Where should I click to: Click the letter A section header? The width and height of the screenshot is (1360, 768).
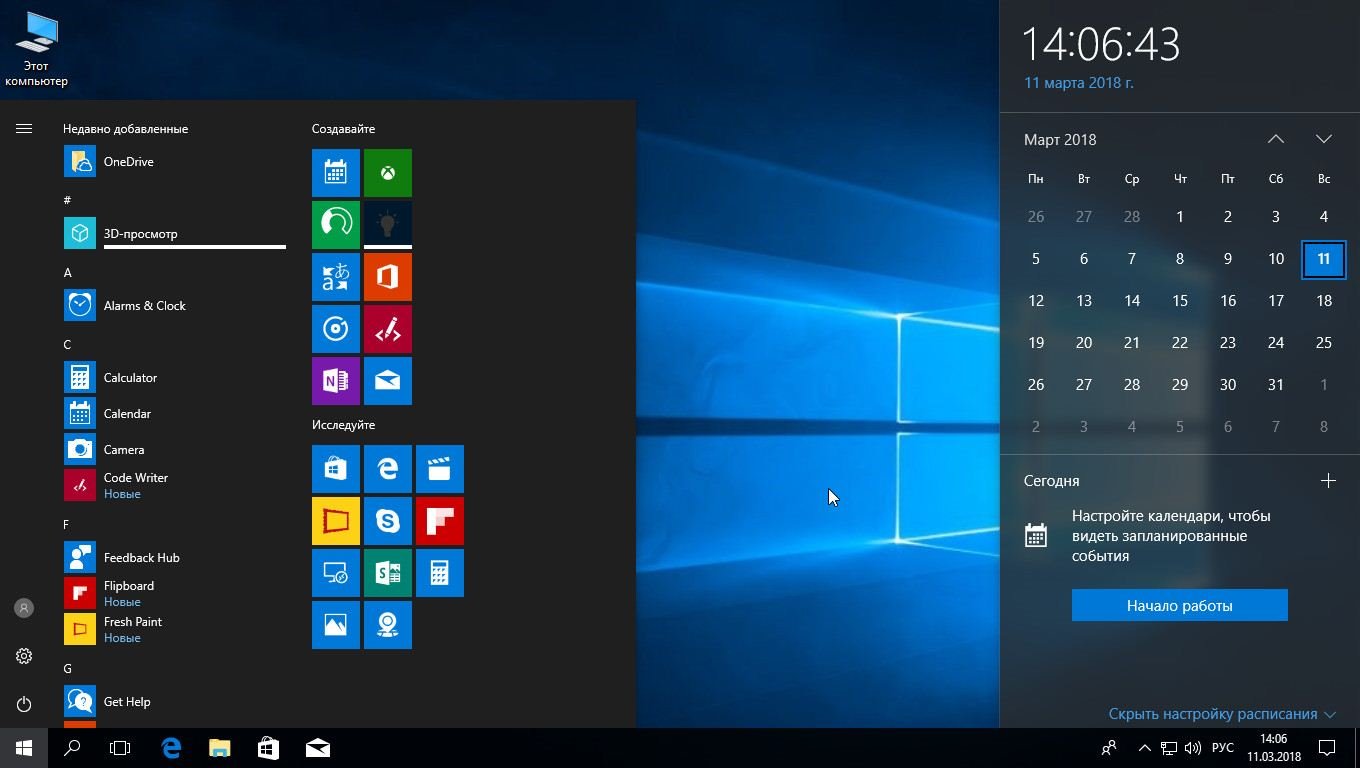tap(67, 273)
